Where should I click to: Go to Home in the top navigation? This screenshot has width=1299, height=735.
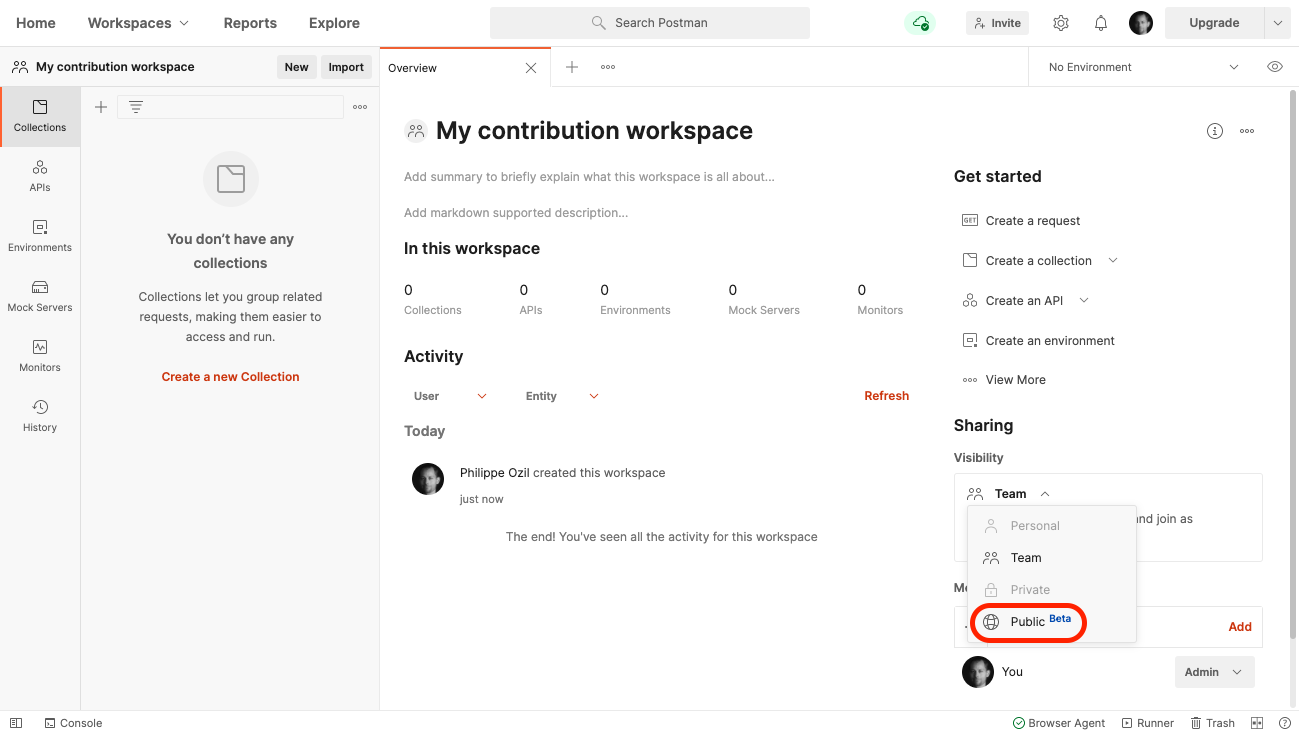pyautogui.click(x=36, y=23)
